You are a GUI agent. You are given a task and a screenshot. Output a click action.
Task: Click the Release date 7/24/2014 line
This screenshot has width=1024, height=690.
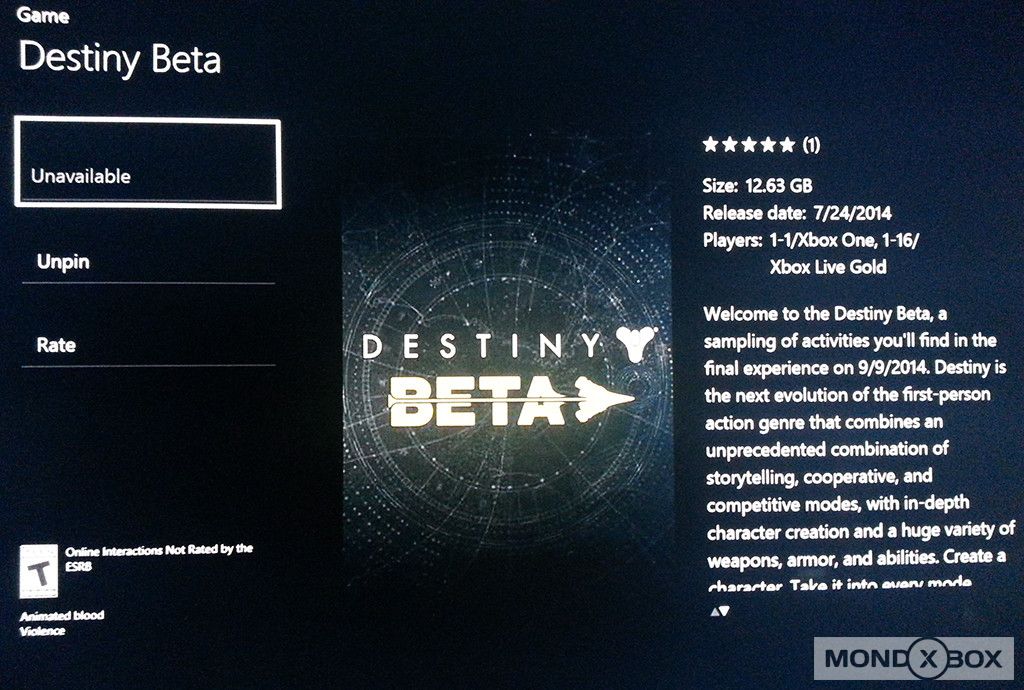tap(797, 213)
